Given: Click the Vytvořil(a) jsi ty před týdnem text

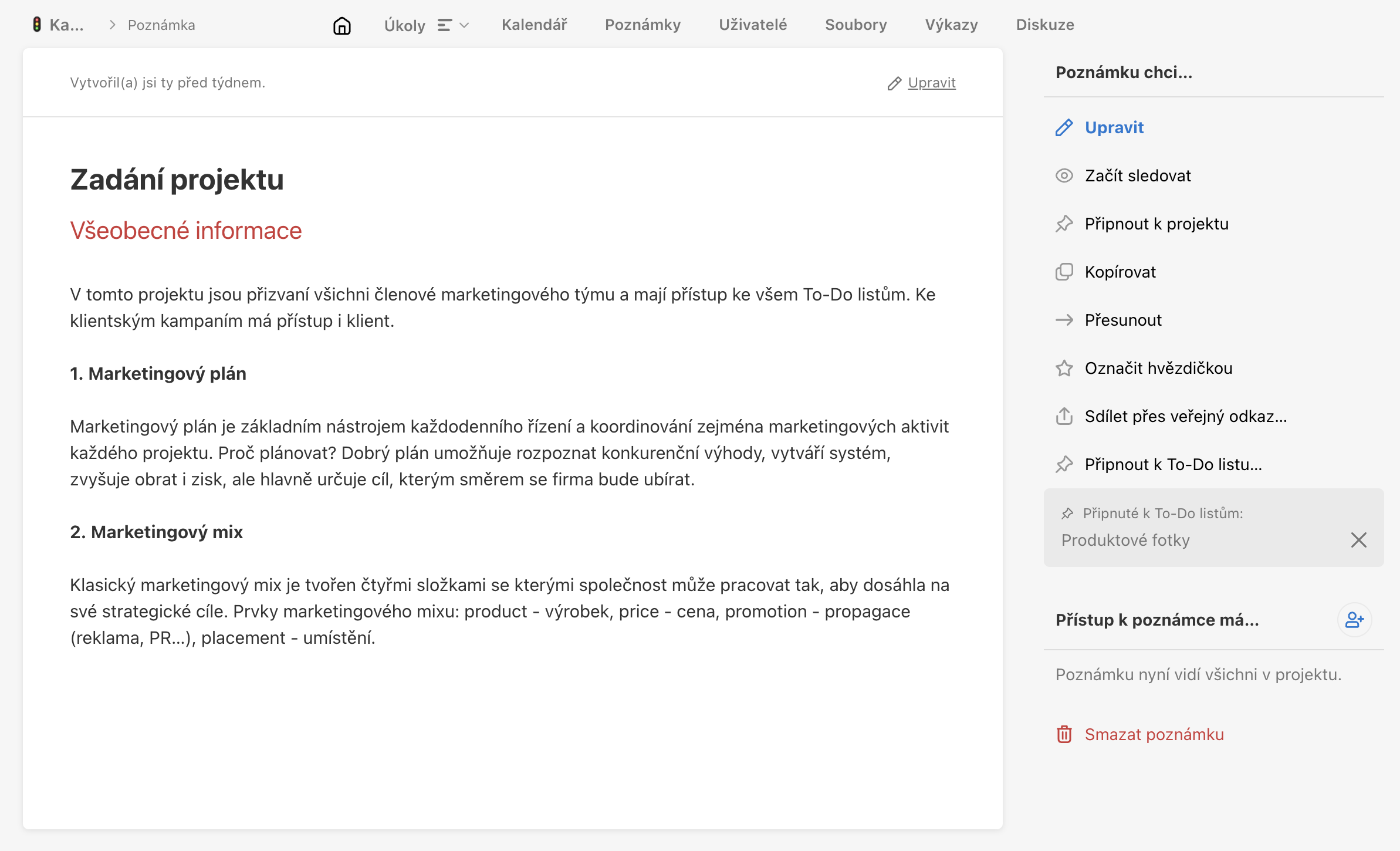Looking at the screenshot, I should pyautogui.click(x=167, y=83).
